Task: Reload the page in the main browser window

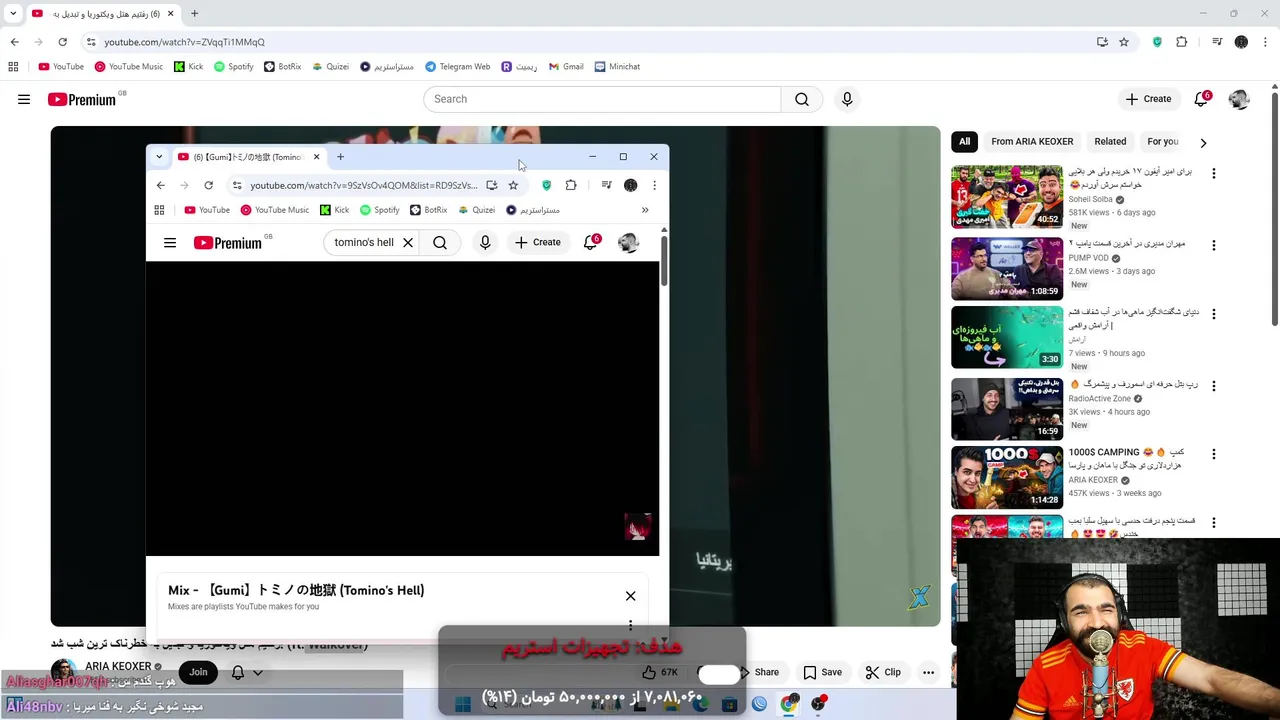Action: tap(62, 42)
